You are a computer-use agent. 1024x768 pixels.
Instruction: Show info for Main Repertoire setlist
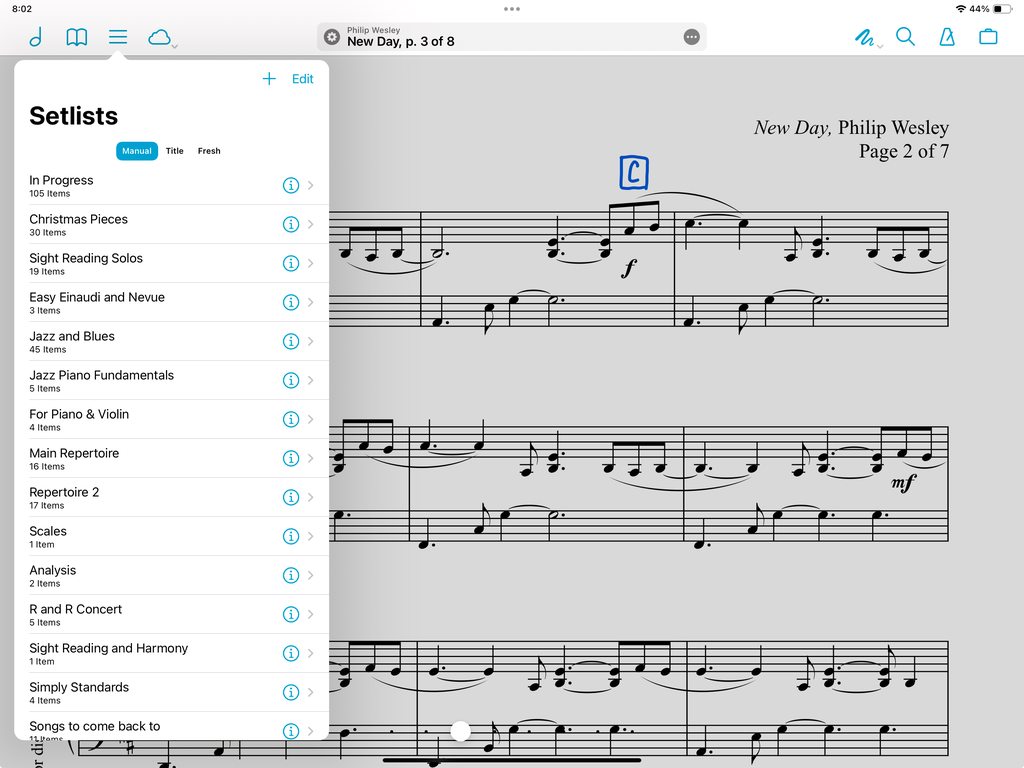[291, 458]
